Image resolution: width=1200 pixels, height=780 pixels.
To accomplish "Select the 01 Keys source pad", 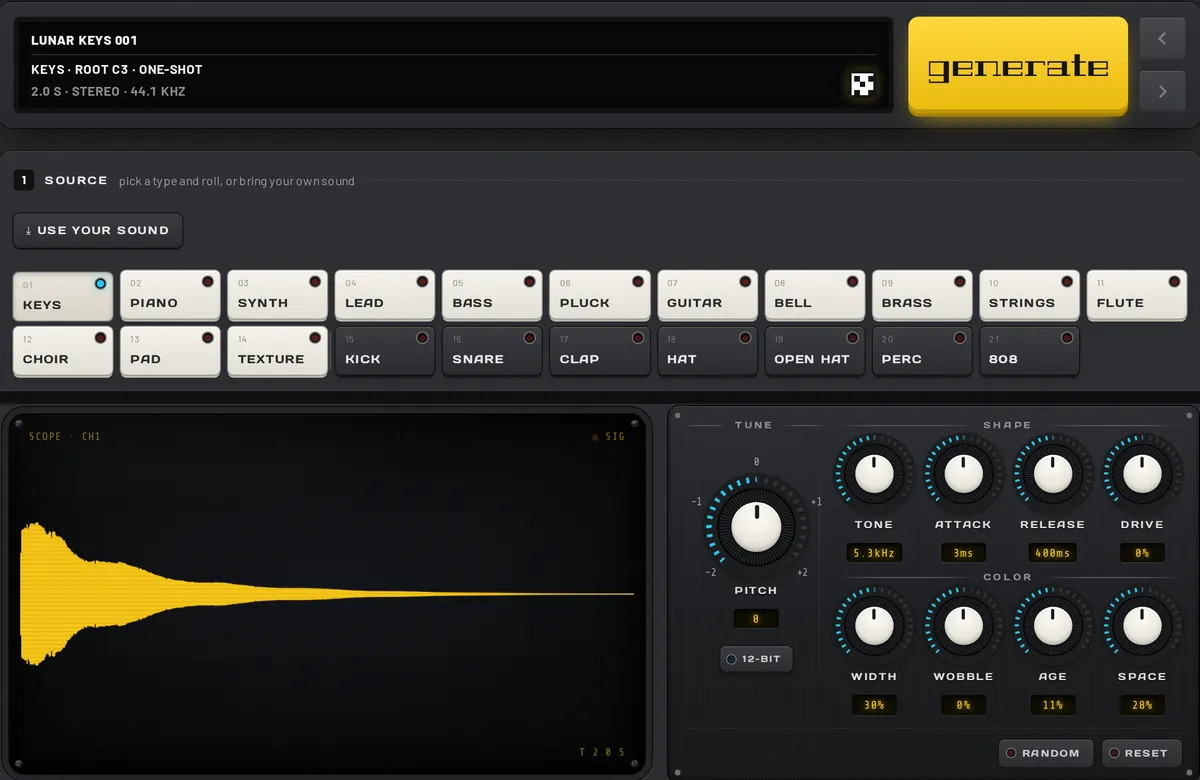I will [x=63, y=296].
